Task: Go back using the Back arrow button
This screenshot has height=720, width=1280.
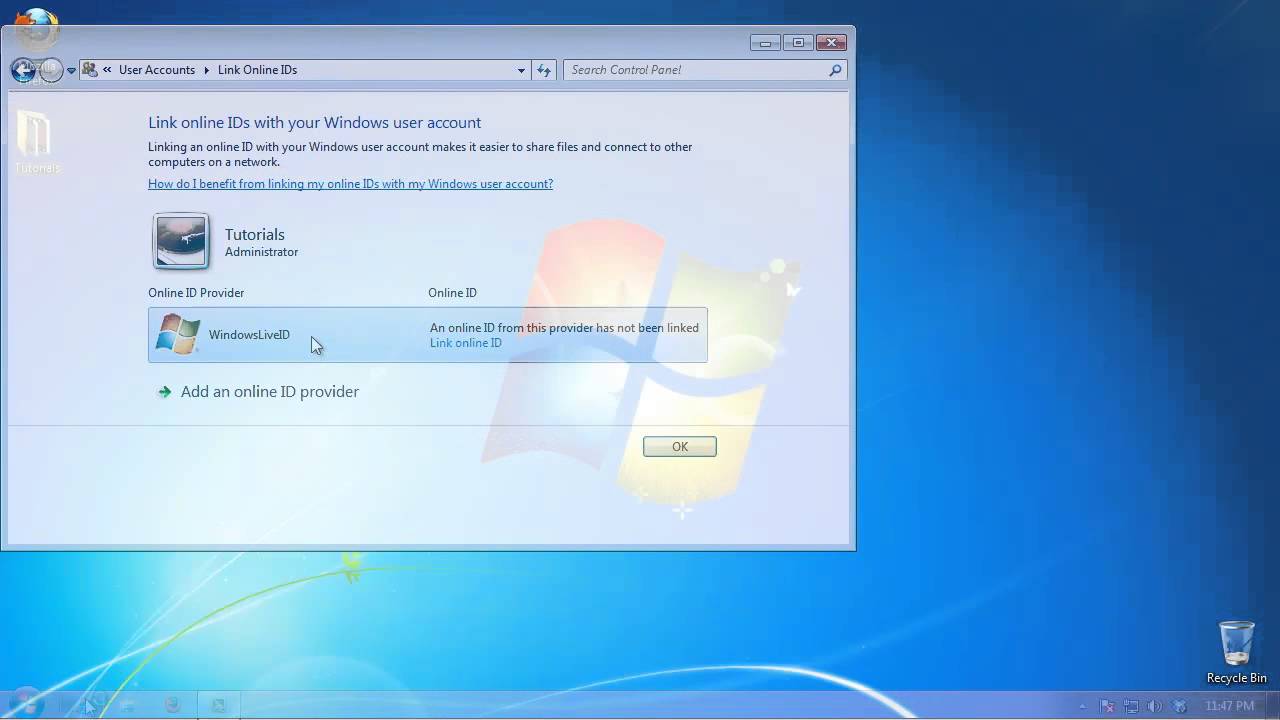Action: [23, 70]
